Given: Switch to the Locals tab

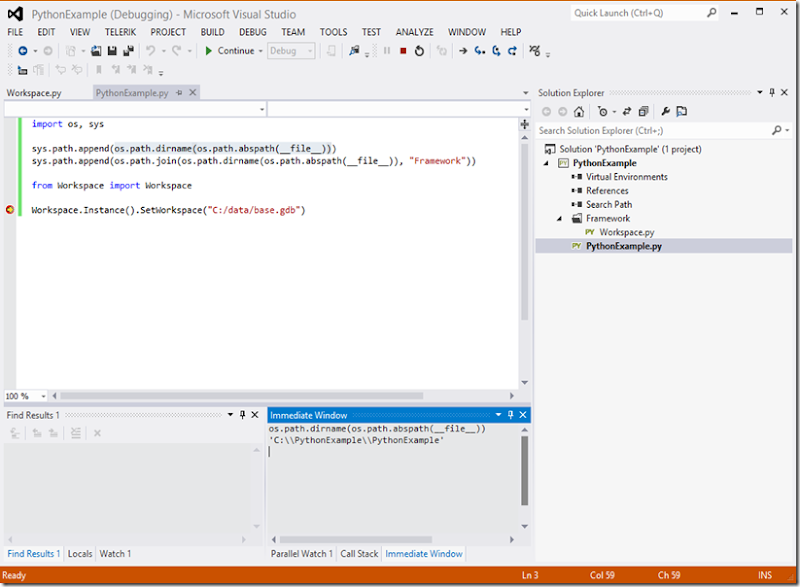Looking at the screenshot, I should 80,553.
